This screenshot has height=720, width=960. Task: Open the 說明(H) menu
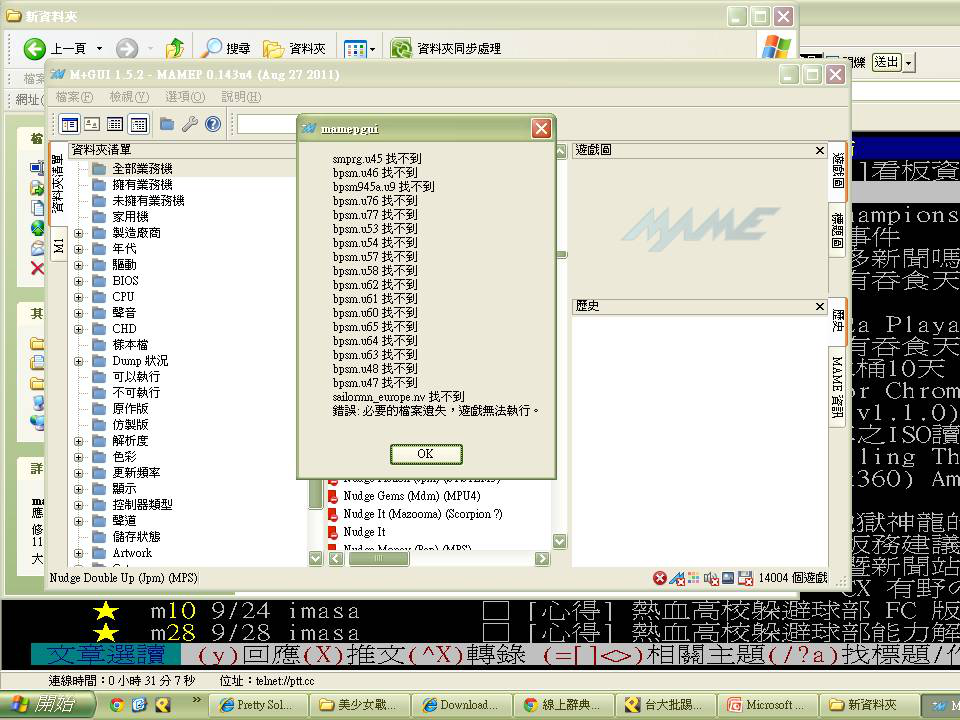241,97
